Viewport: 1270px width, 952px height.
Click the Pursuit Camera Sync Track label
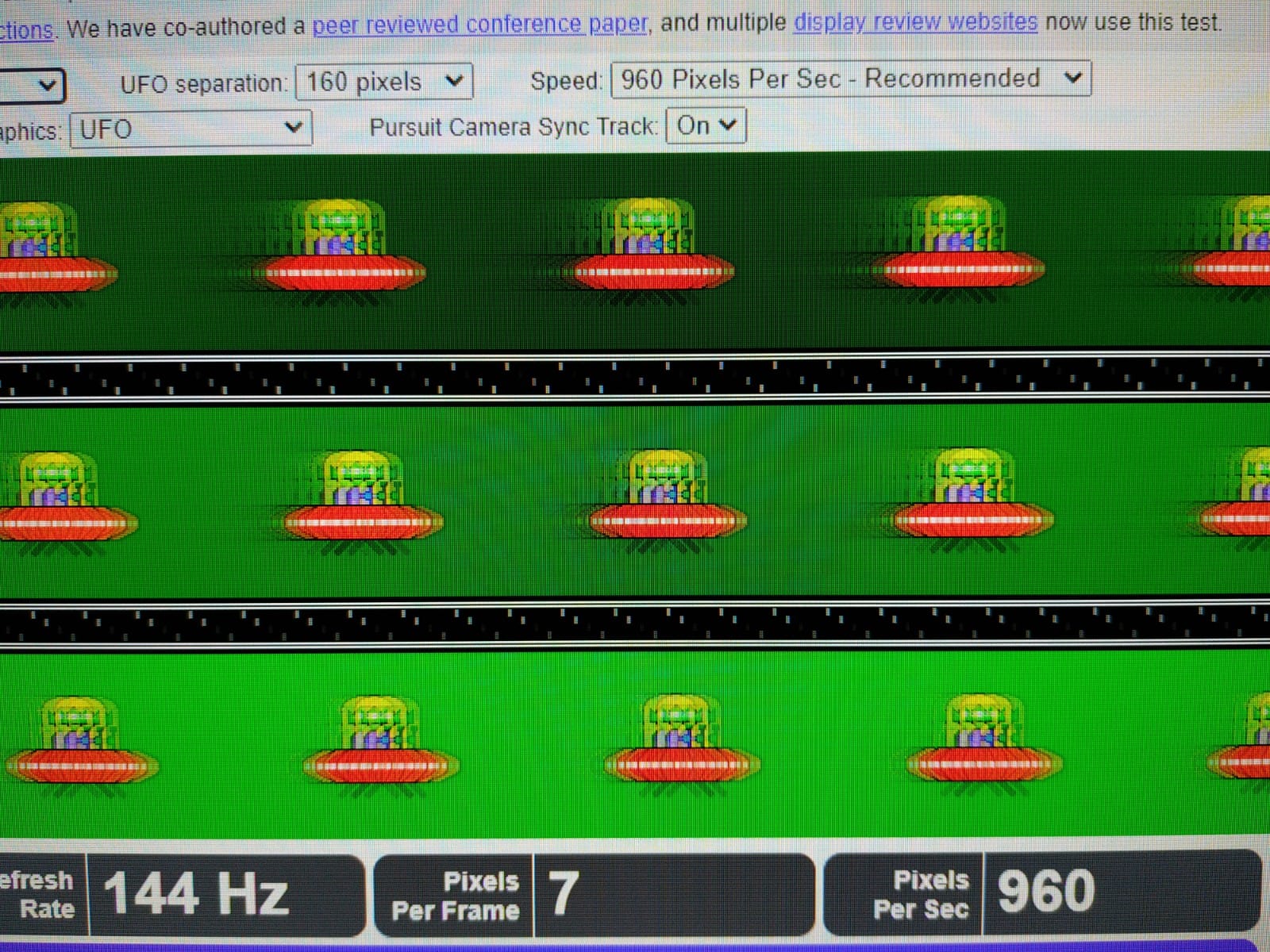[514, 127]
